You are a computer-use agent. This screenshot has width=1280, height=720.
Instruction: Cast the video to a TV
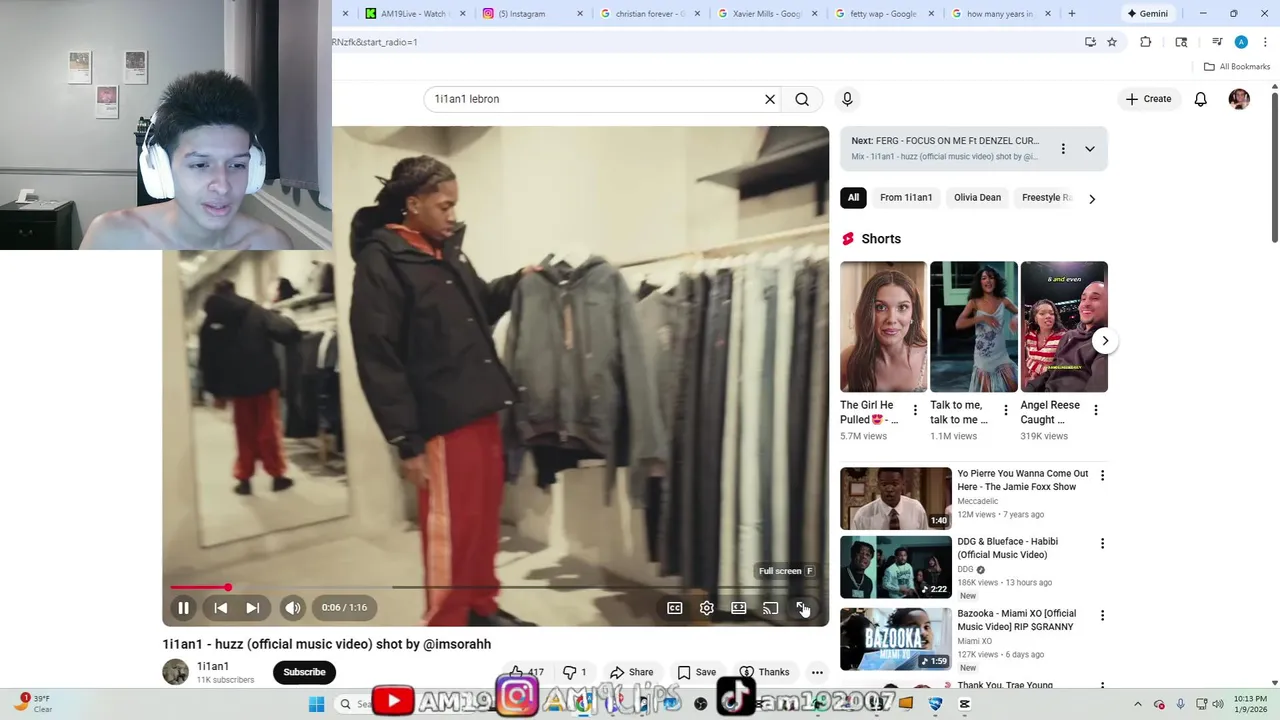771,608
